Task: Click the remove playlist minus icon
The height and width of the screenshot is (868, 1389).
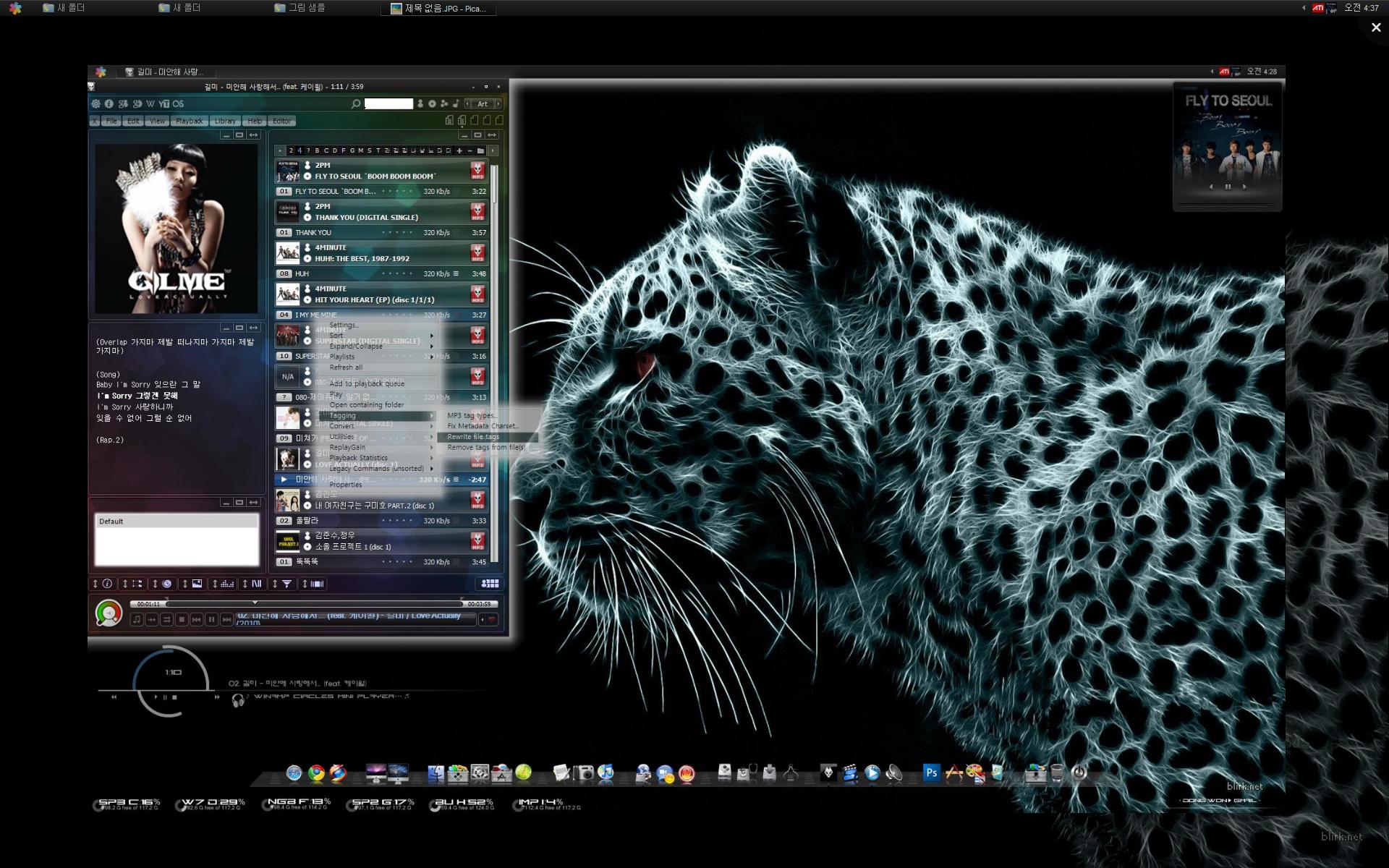Action: coord(470,150)
